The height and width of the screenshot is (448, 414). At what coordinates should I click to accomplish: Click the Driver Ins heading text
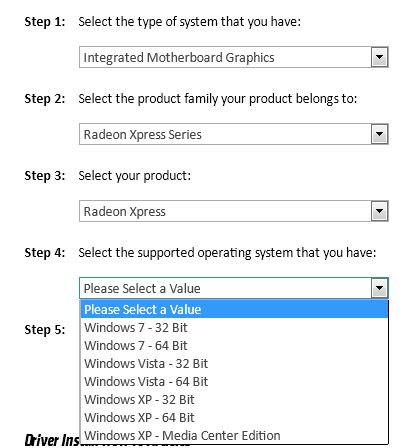(x=52, y=440)
